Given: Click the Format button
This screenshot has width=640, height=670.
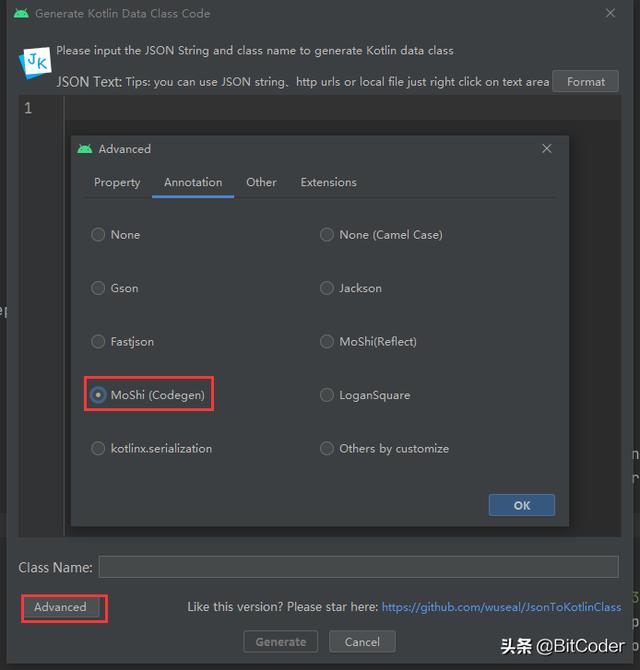Looking at the screenshot, I should coord(585,81).
